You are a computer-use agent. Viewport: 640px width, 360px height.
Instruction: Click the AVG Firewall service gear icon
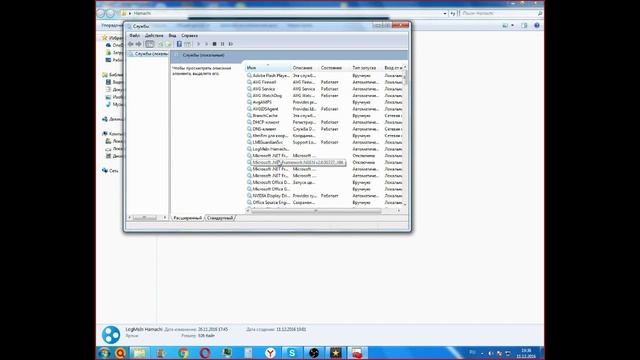(x=249, y=82)
